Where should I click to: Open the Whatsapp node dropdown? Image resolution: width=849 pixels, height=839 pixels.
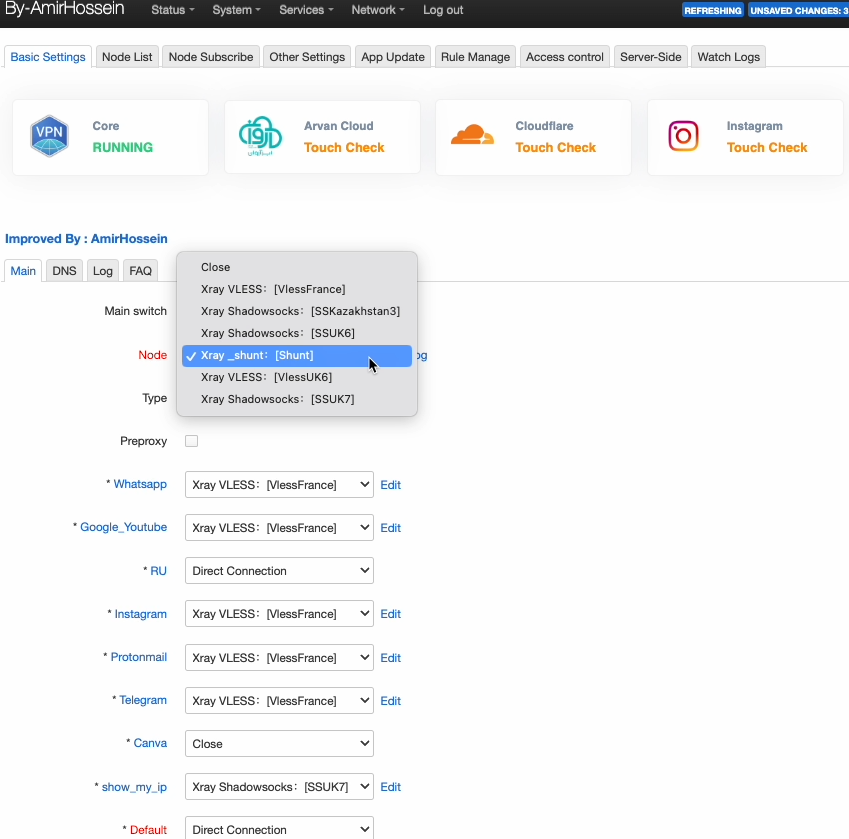pyautogui.click(x=279, y=485)
